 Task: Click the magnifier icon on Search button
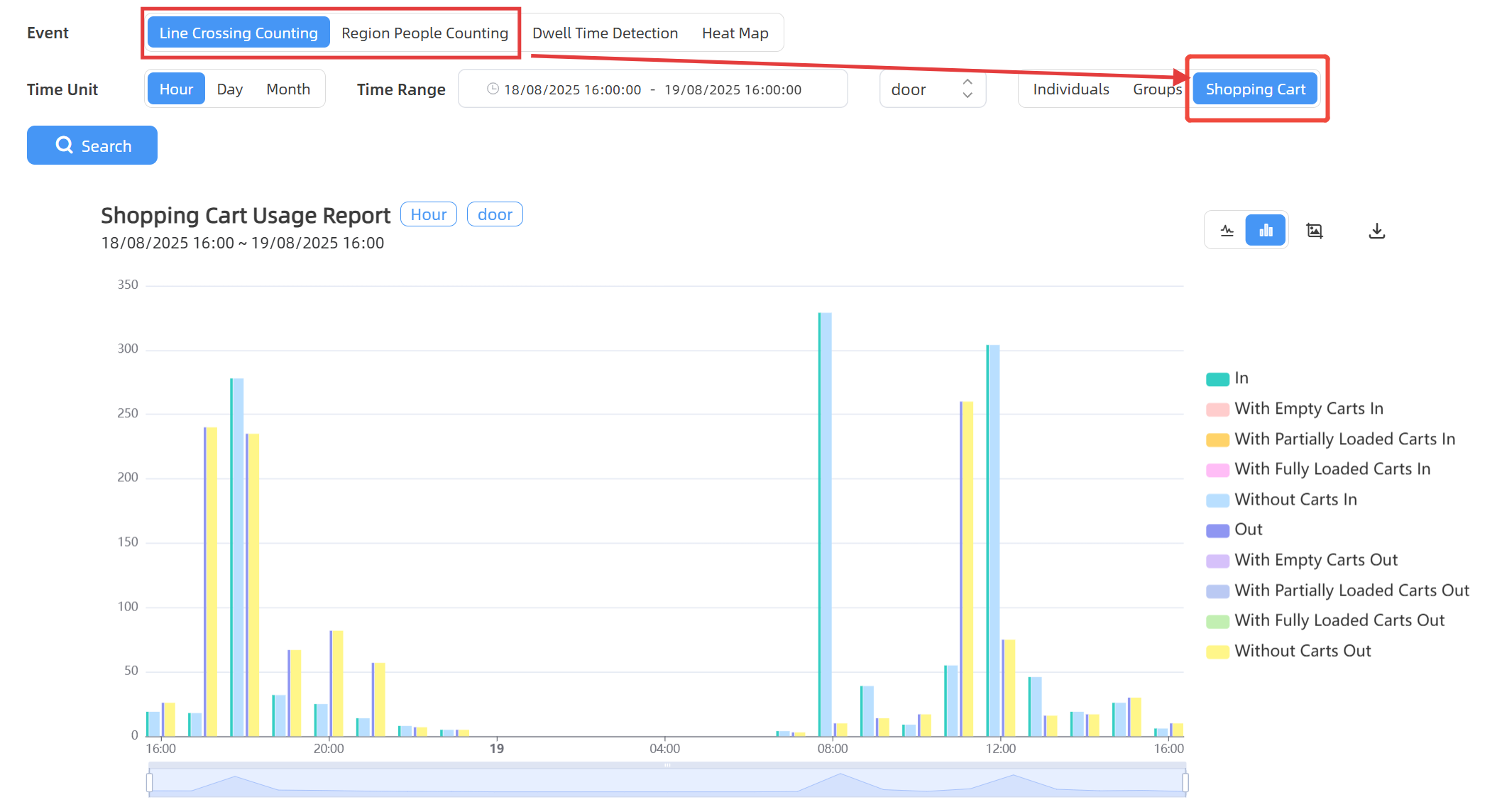click(x=65, y=145)
